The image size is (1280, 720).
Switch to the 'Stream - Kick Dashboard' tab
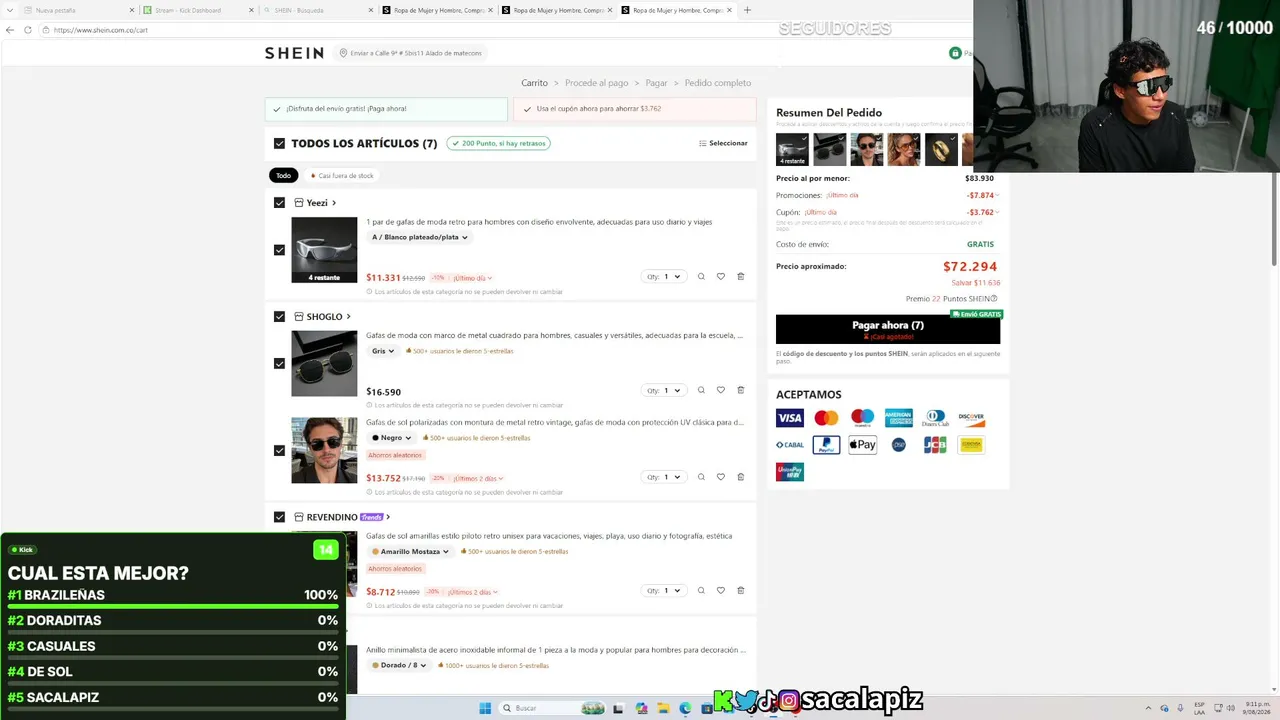[197, 10]
